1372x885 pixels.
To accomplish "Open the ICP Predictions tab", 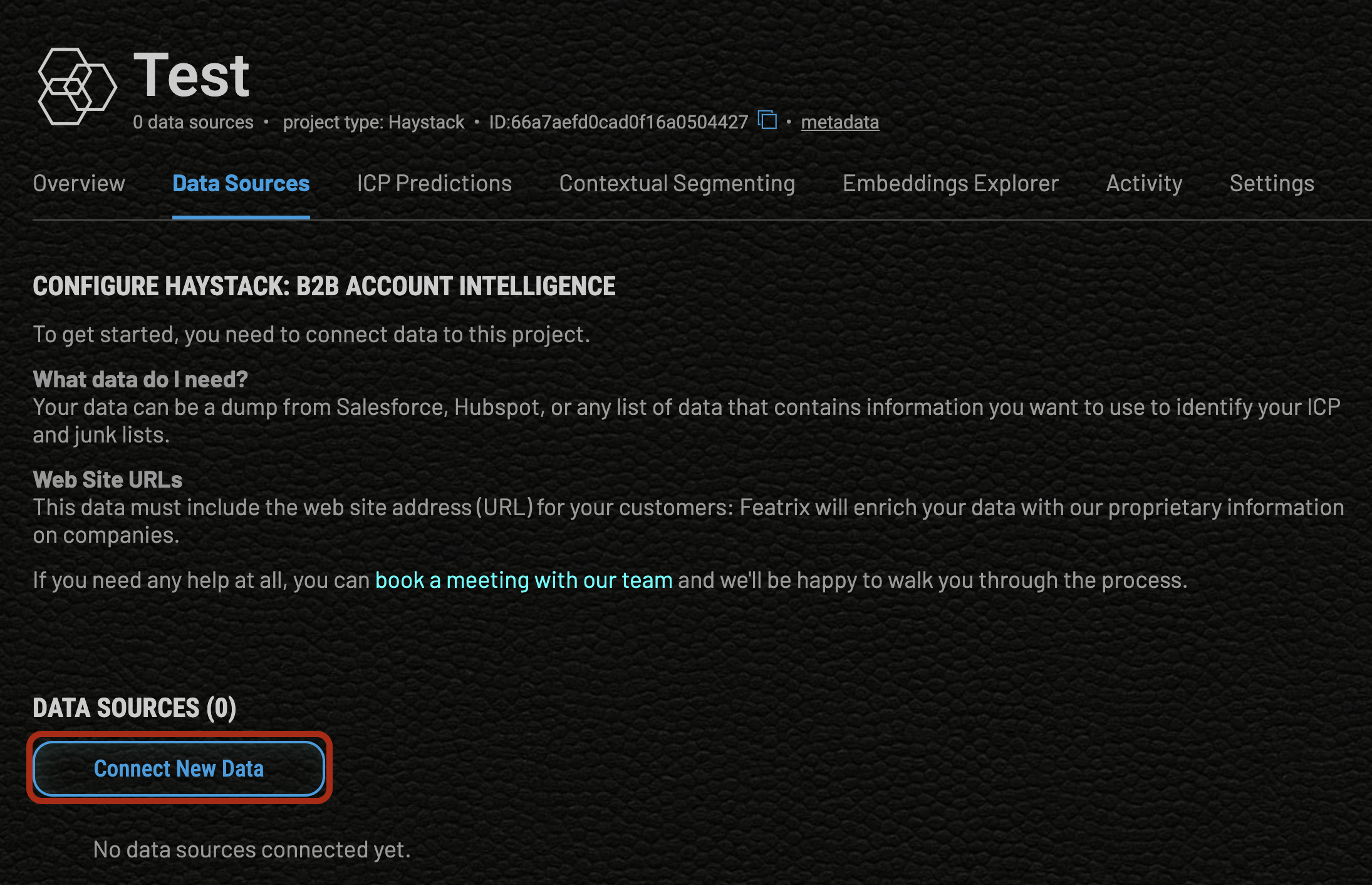I will pyautogui.click(x=434, y=184).
